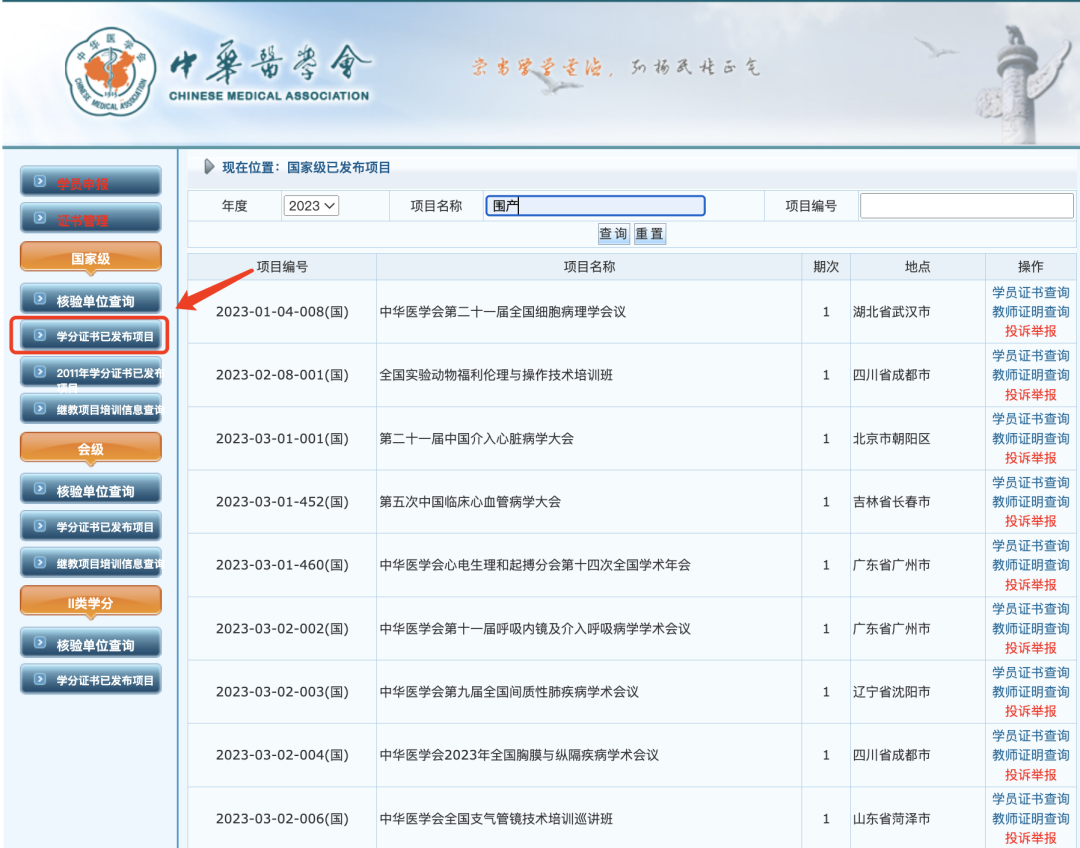Focus the 项目编号 input field
Screen dimensions: 1080x848
point(966,205)
